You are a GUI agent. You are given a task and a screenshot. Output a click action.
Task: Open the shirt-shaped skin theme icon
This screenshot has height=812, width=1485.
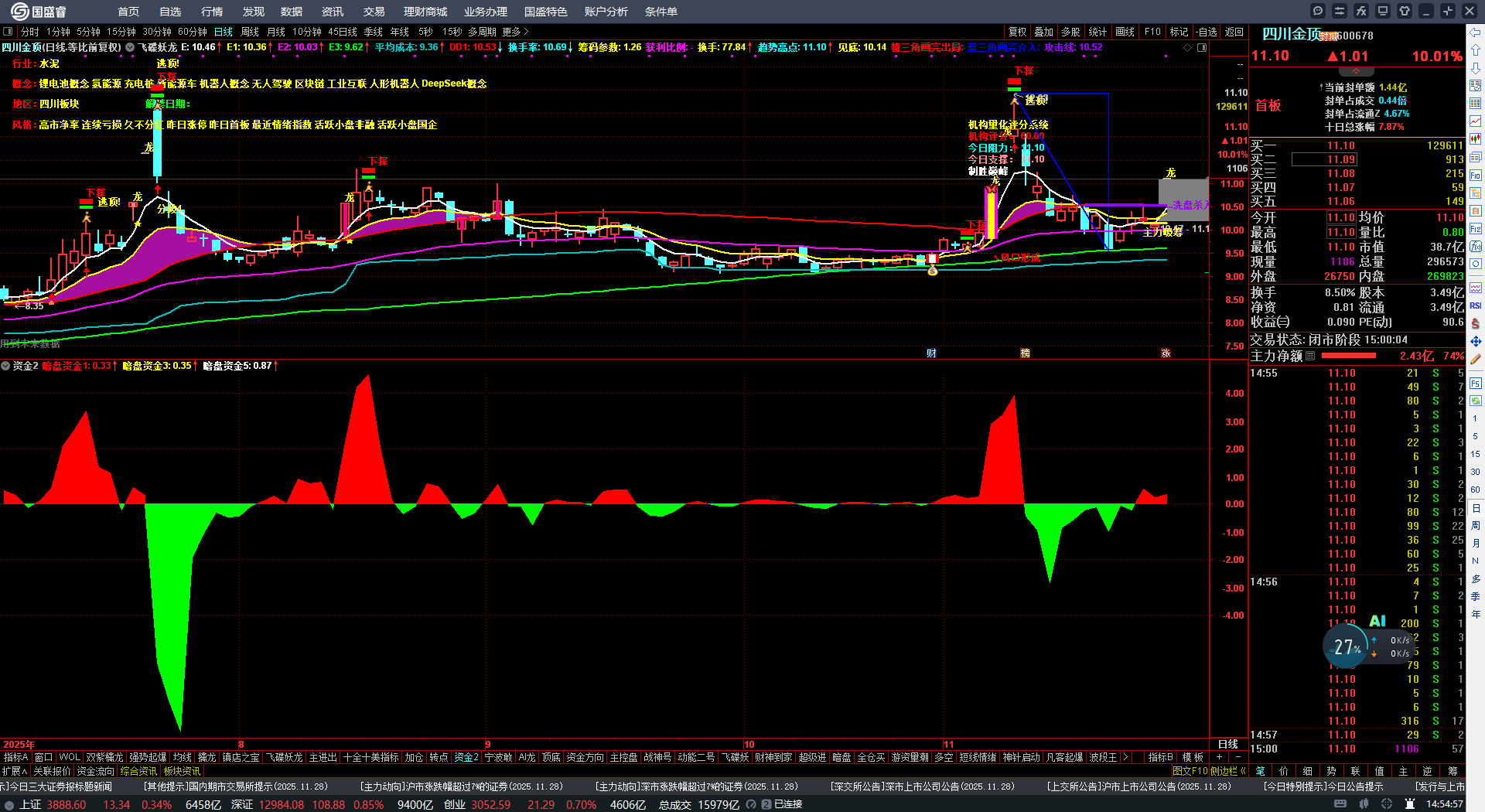pos(1405,11)
